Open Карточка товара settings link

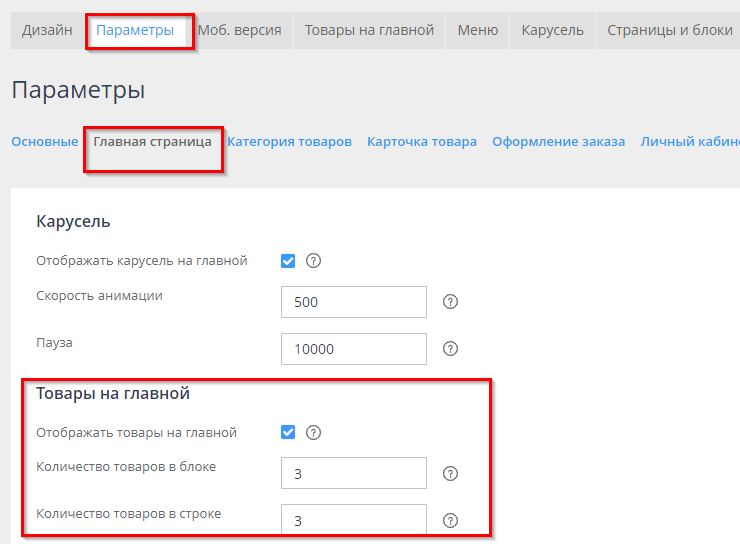421,142
